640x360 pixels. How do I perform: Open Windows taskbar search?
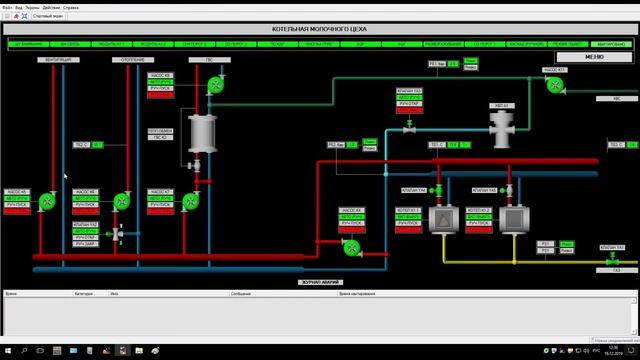24,351
